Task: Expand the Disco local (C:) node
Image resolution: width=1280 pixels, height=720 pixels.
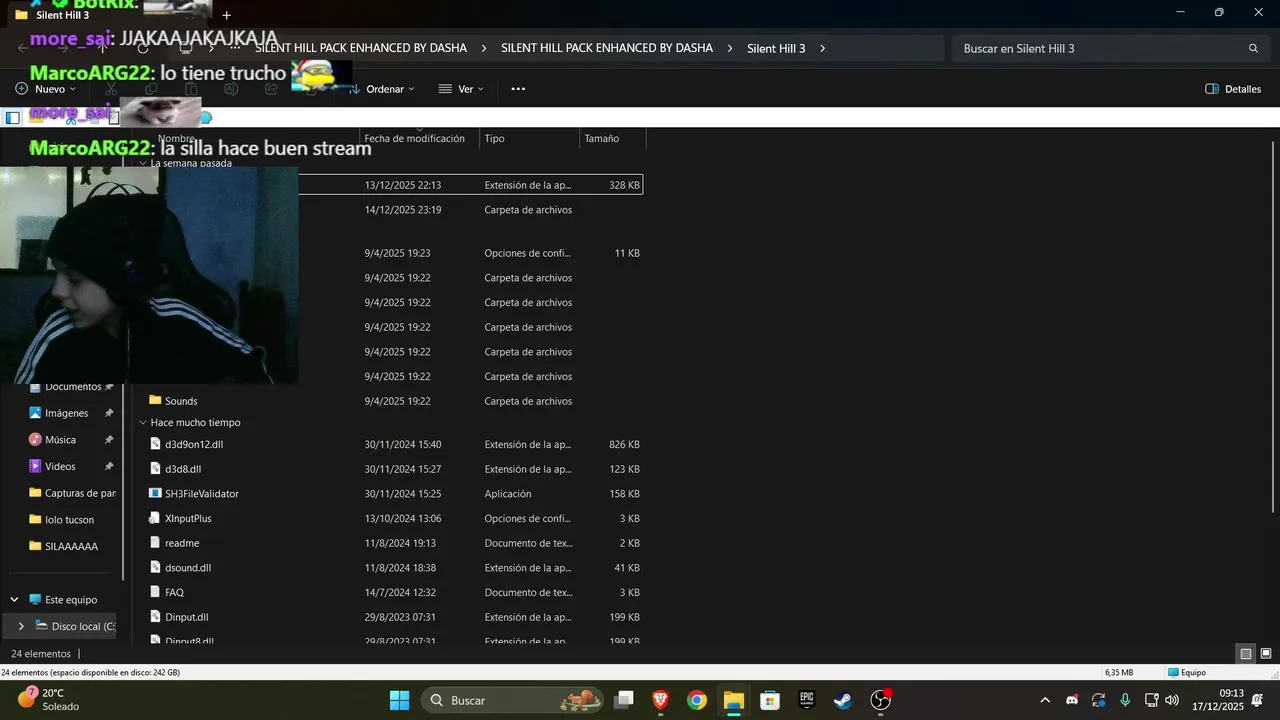Action: (21, 626)
